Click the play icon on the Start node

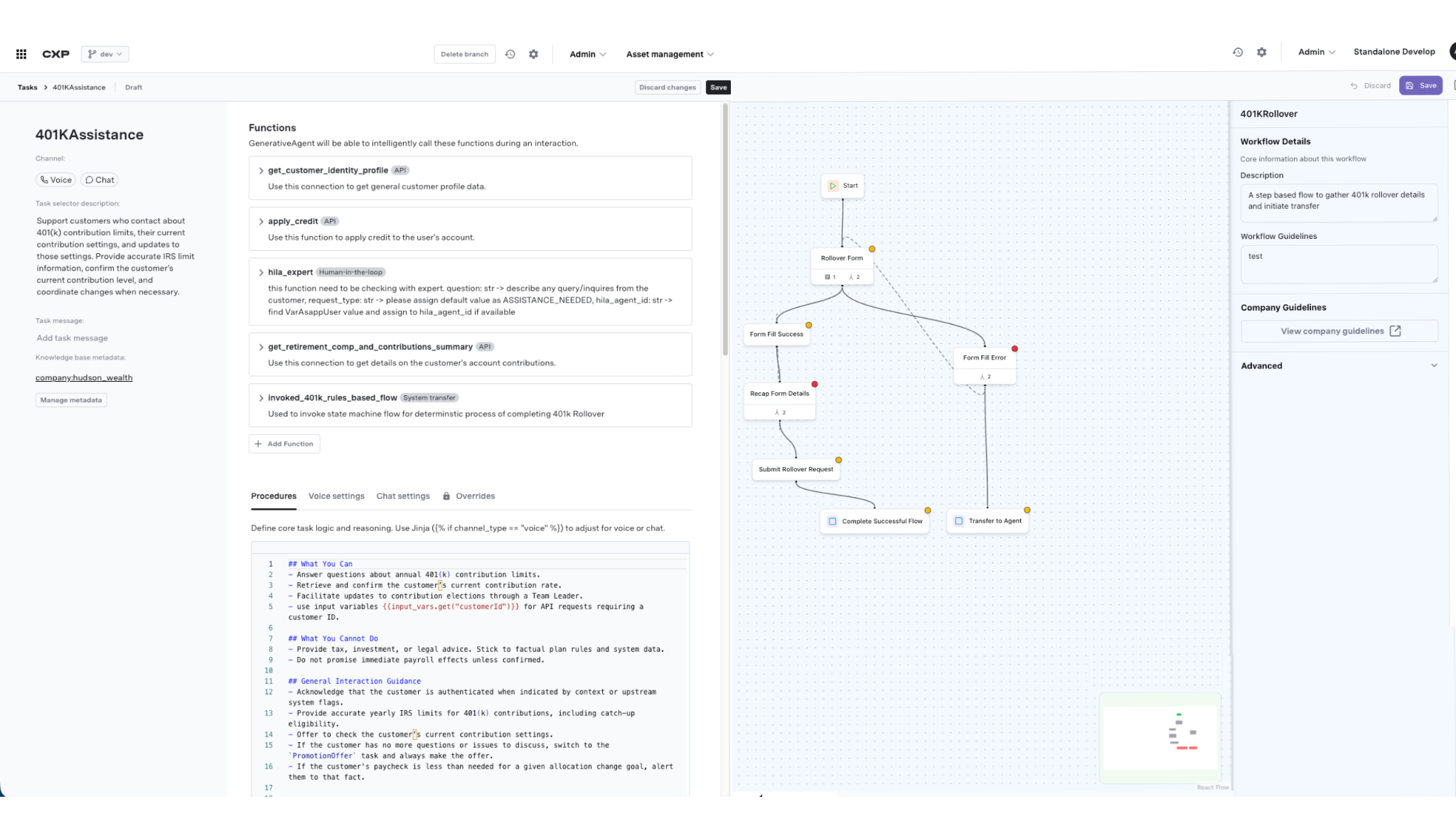[833, 186]
